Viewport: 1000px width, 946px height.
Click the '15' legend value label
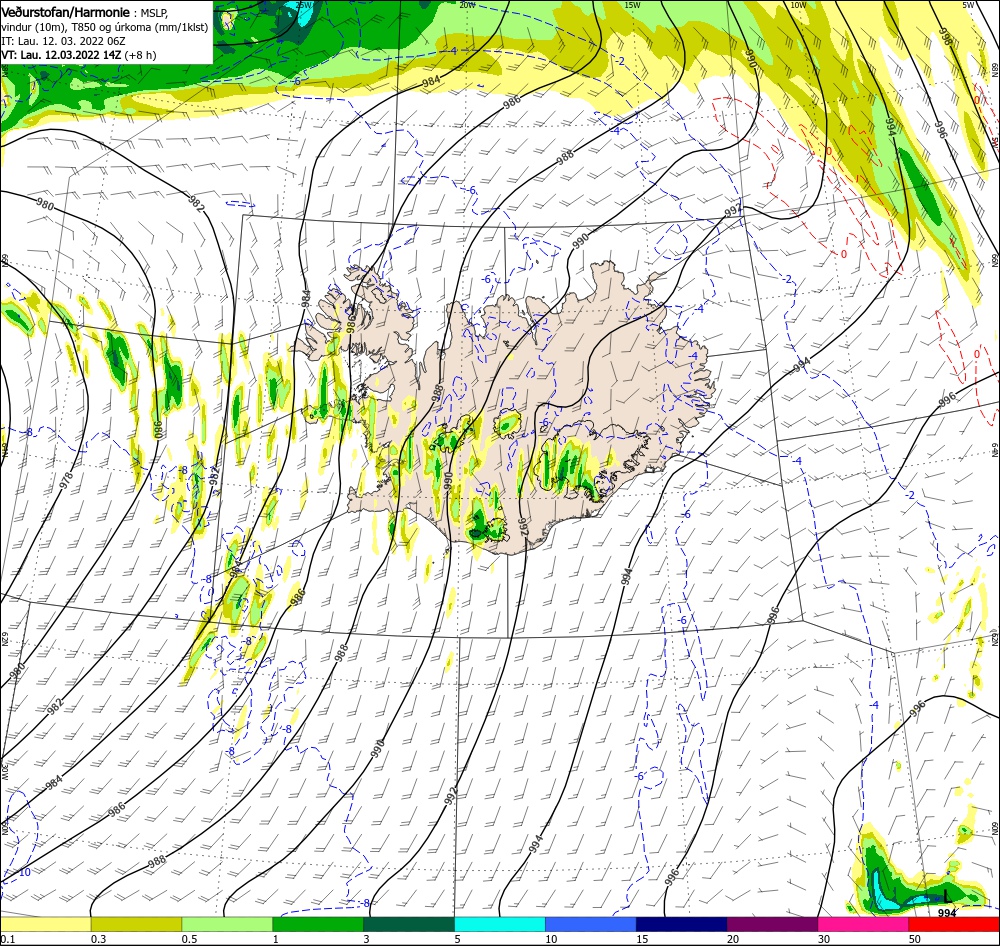pos(642,939)
